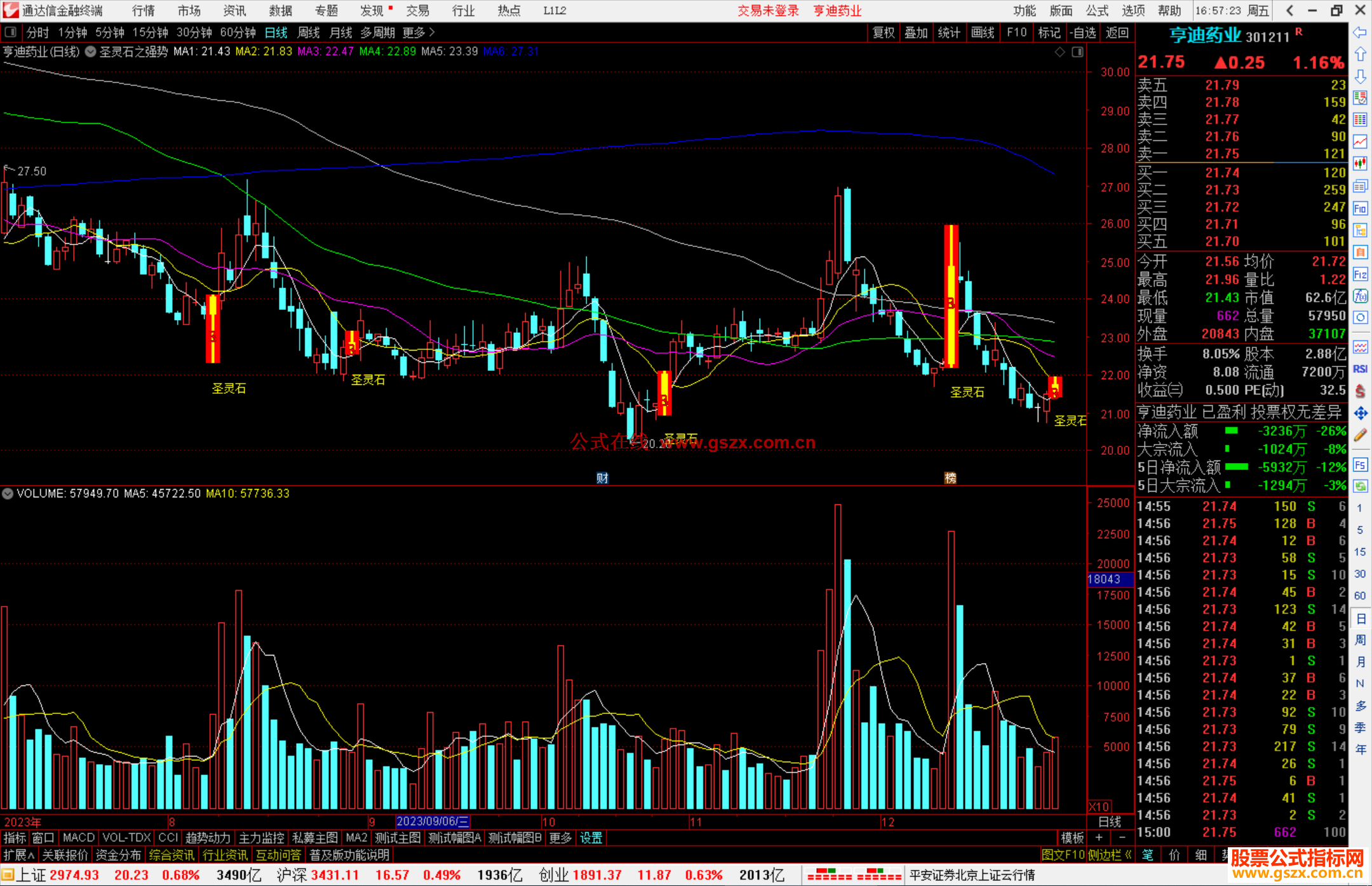The height and width of the screenshot is (886, 1372).
Task: Click the 返回 button
Action: click(x=1117, y=32)
